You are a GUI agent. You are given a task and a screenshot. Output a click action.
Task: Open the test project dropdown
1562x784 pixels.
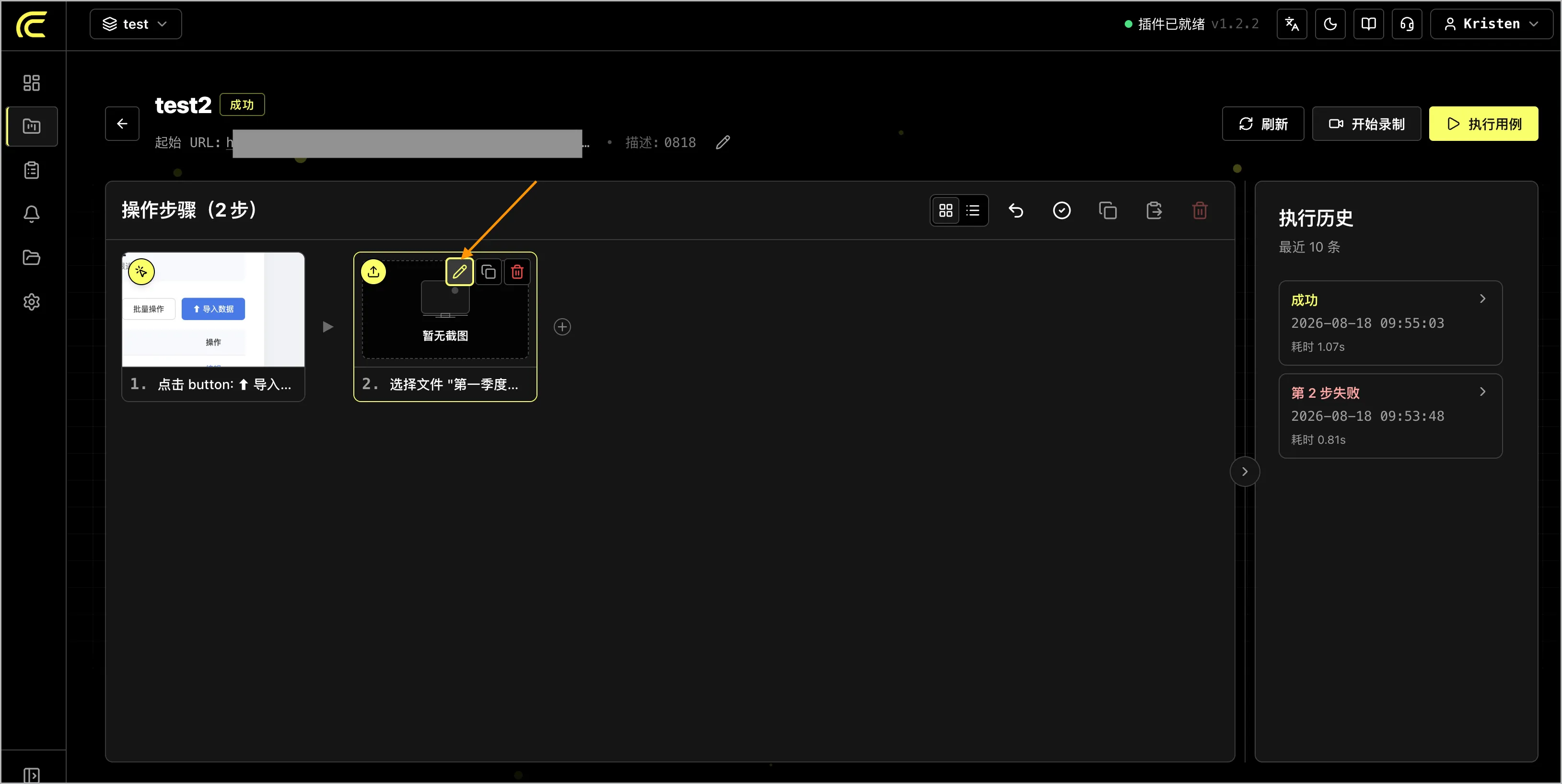[x=136, y=24]
